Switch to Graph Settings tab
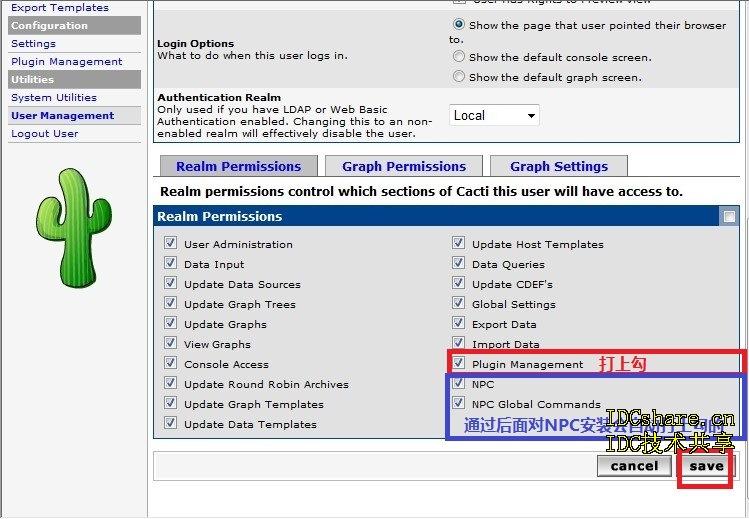Viewport: 749px width, 519px height. 559,166
